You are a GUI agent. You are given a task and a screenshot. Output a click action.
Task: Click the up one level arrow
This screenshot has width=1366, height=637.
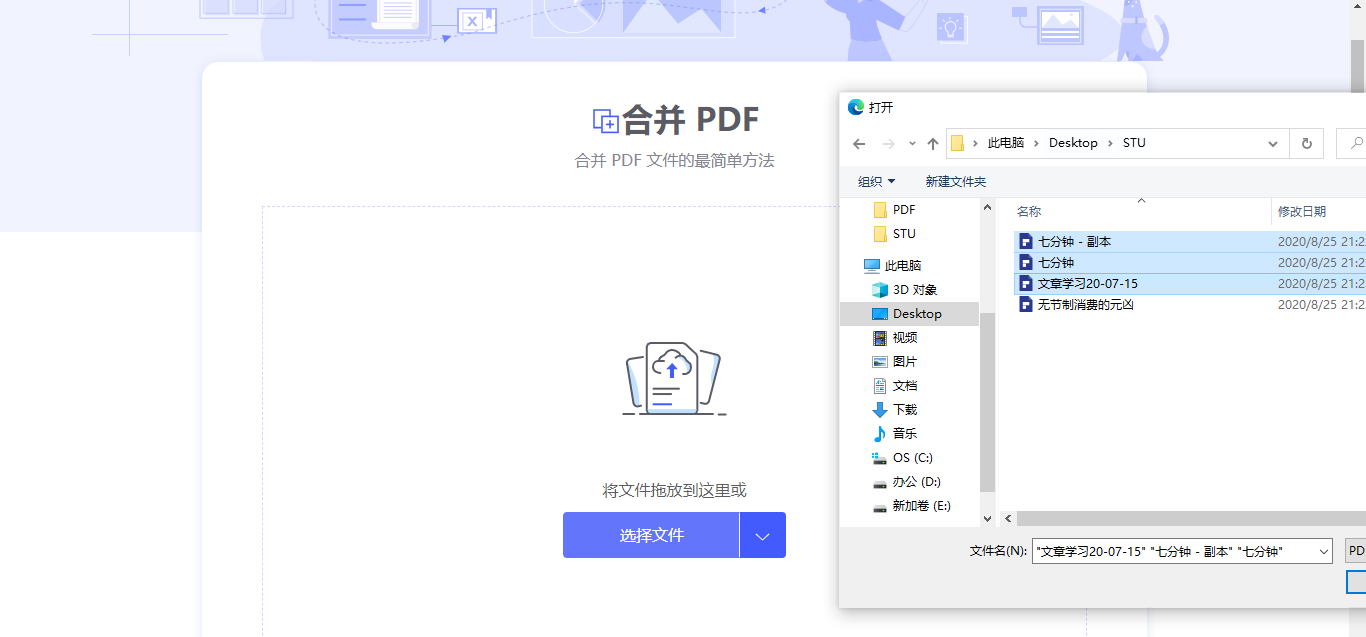click(933, 144)
